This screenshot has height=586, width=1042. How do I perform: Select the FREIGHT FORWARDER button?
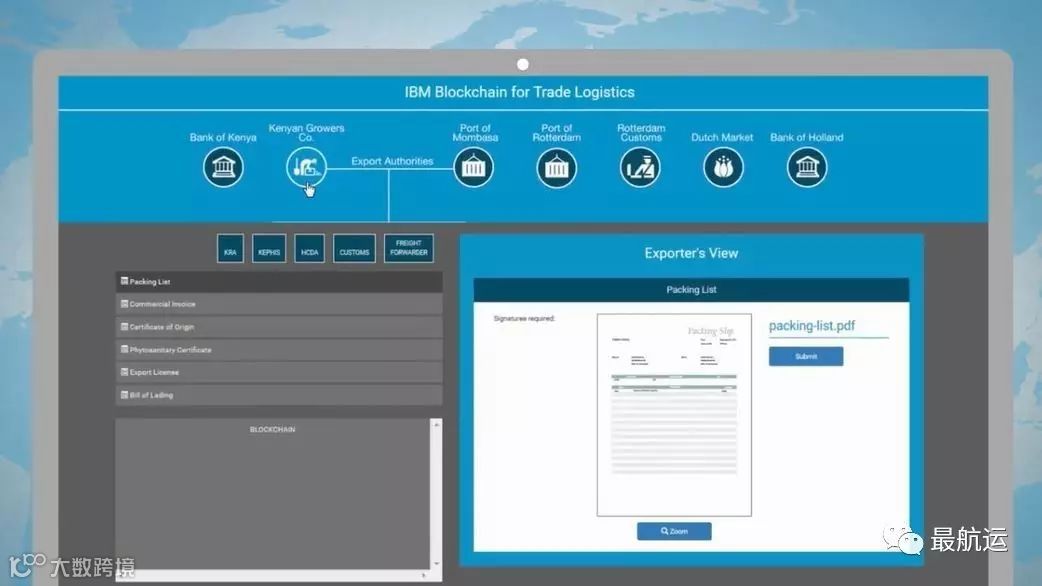409,248
